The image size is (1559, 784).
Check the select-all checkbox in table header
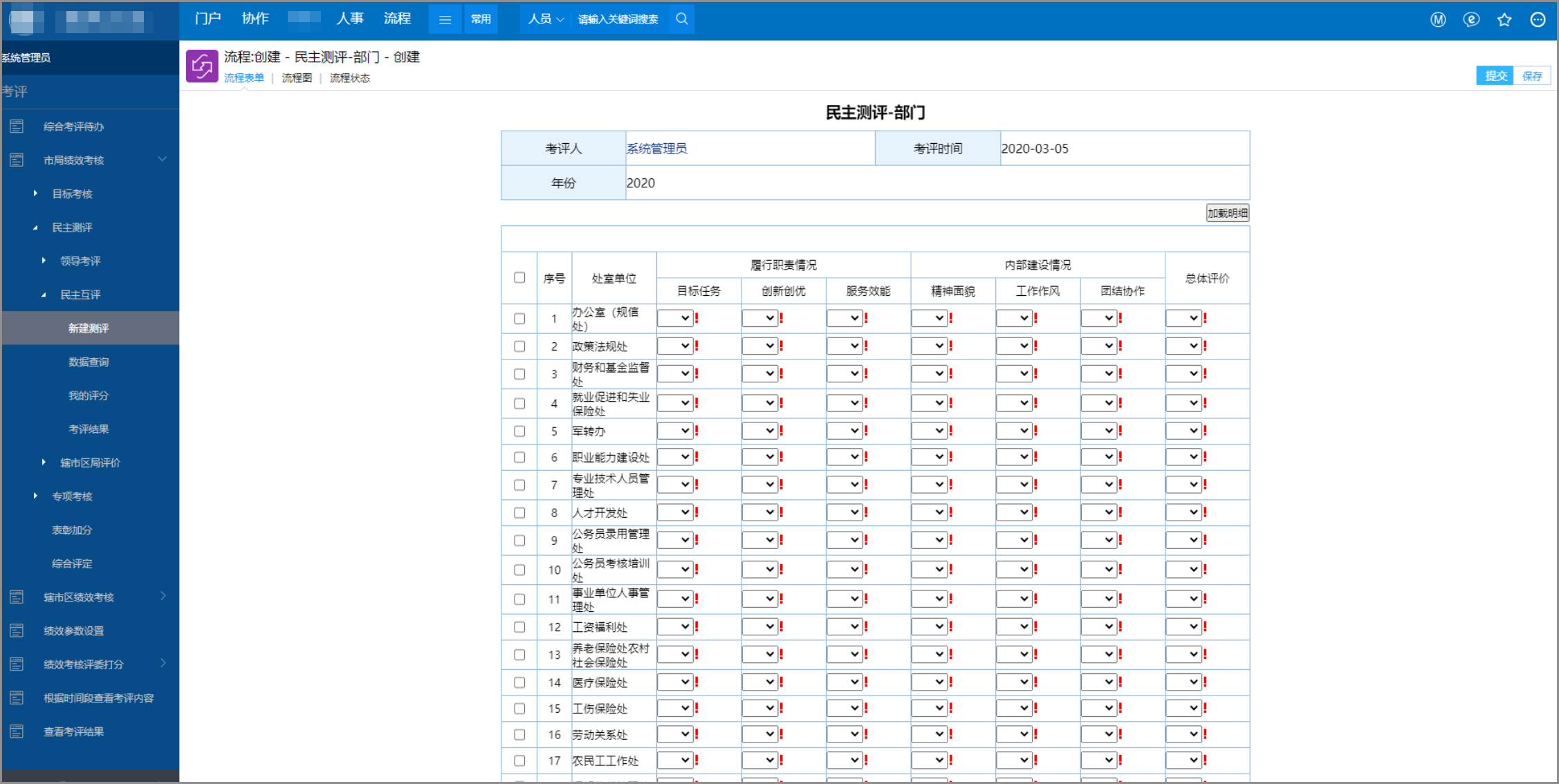(519, 278)
